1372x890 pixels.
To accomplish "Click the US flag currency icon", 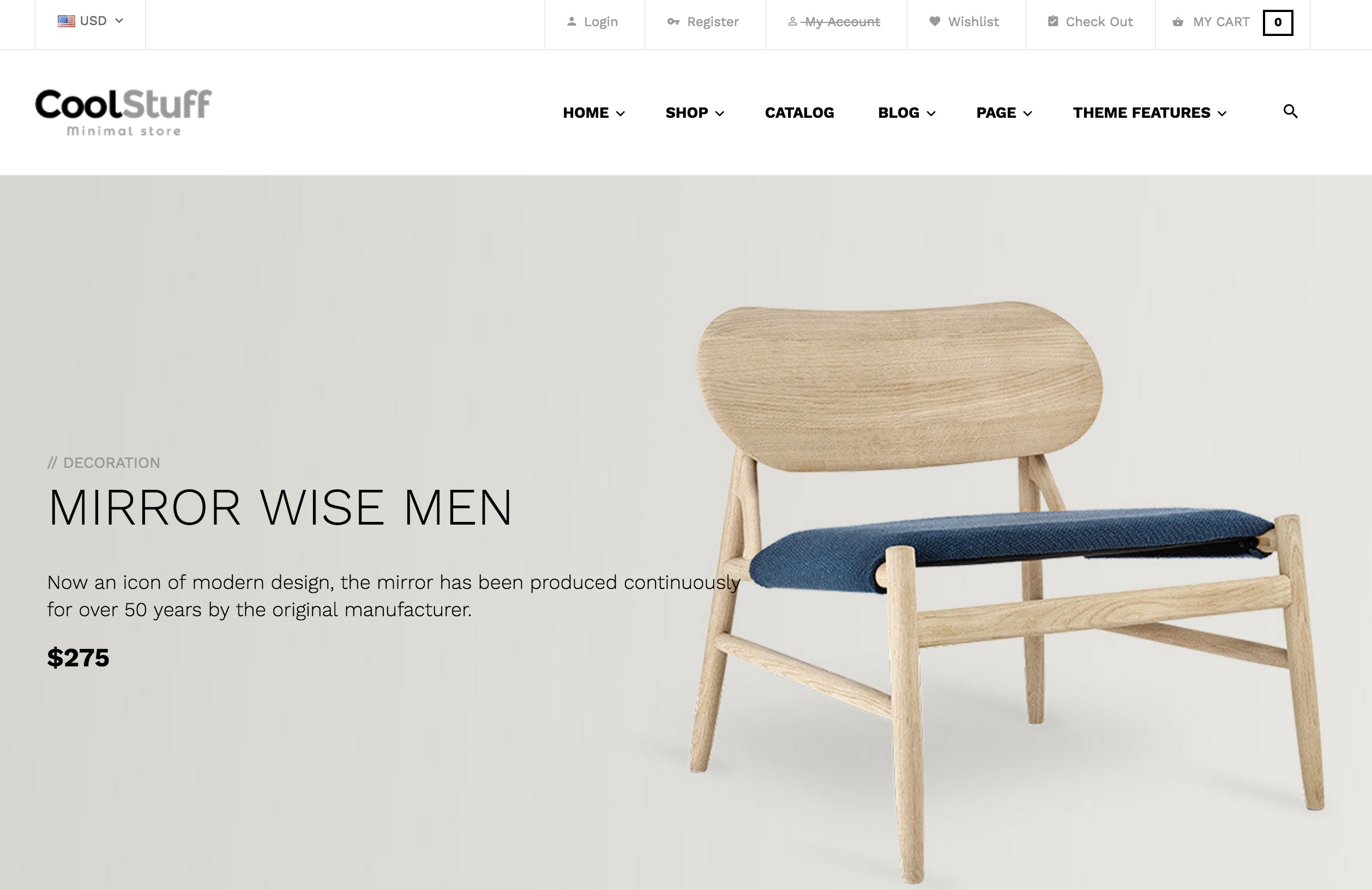I will click(67, 21).
